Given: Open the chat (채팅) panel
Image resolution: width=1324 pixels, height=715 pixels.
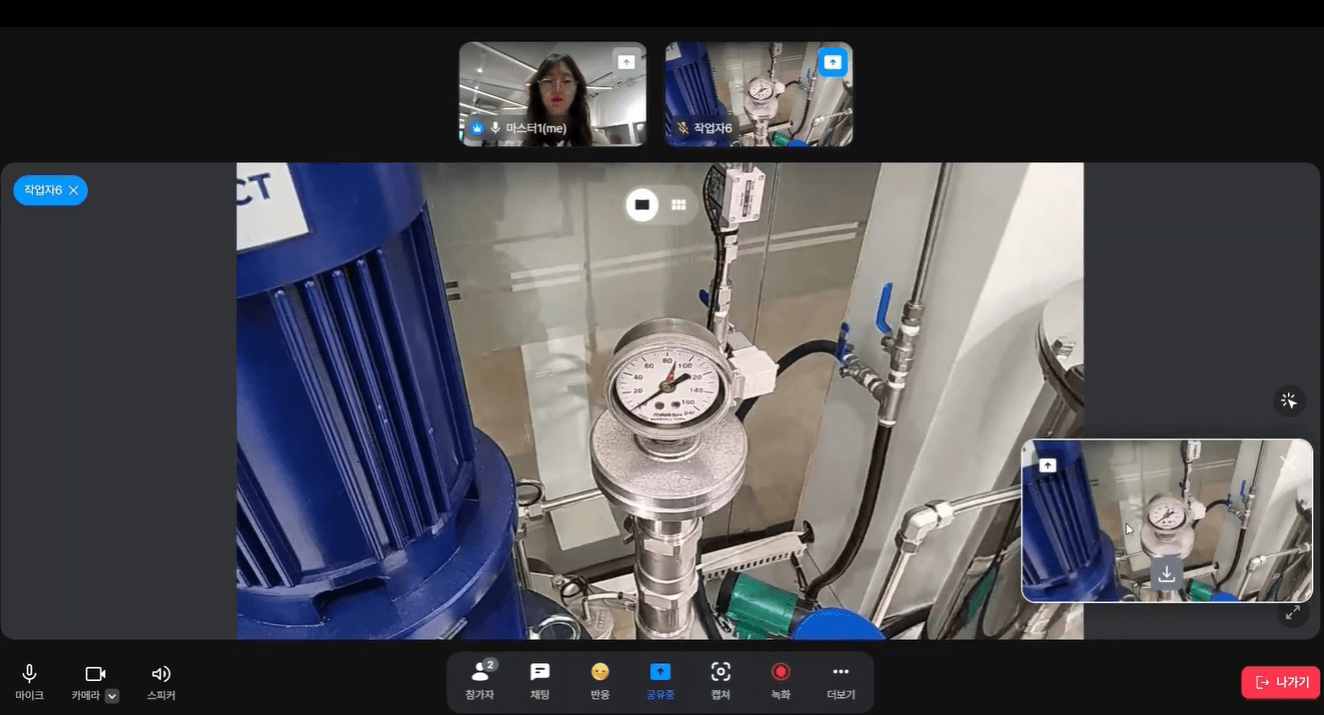Looking at the screenshot, I should [540, 682].
